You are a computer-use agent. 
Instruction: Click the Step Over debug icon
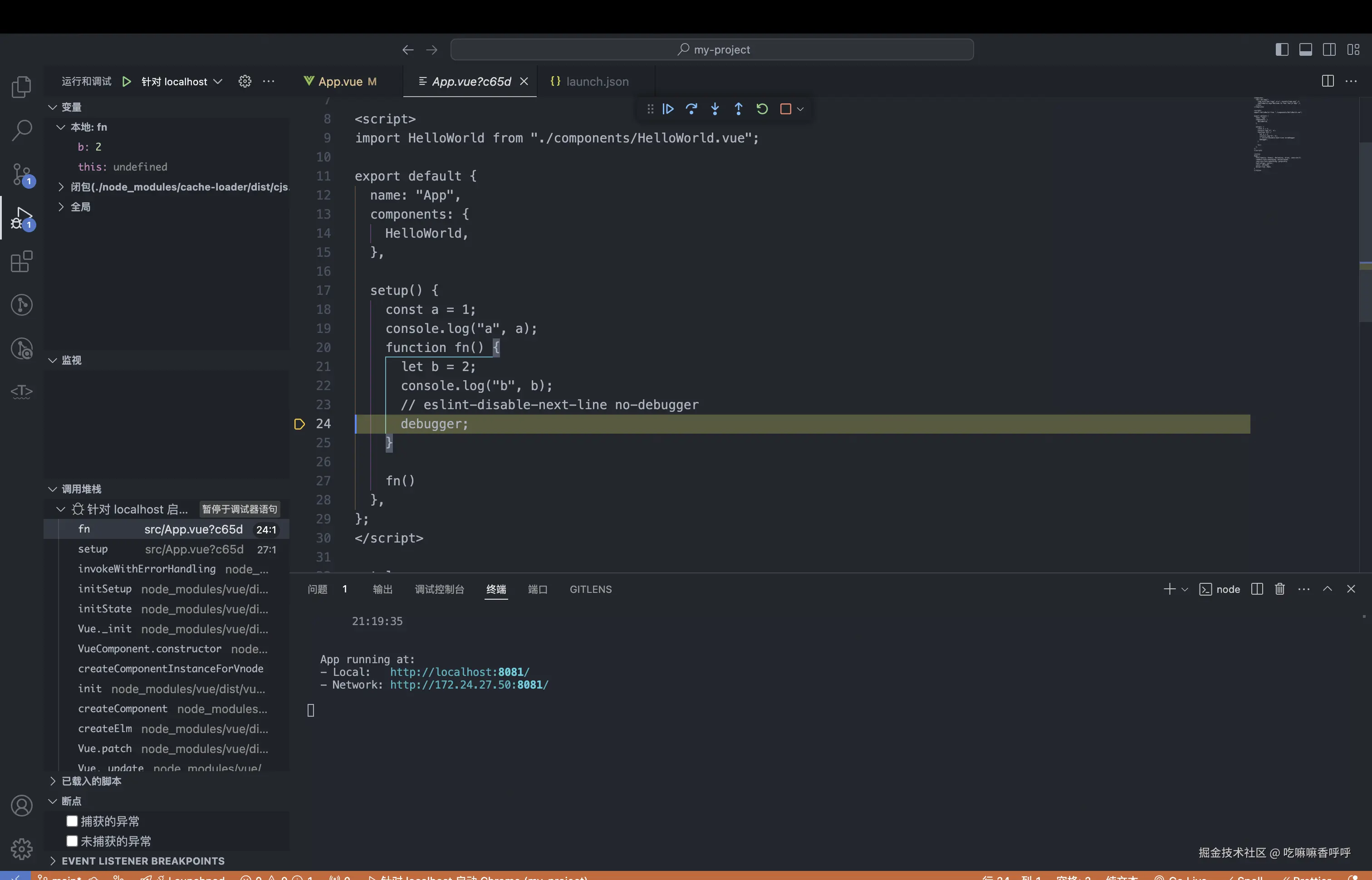coord(691,109)
